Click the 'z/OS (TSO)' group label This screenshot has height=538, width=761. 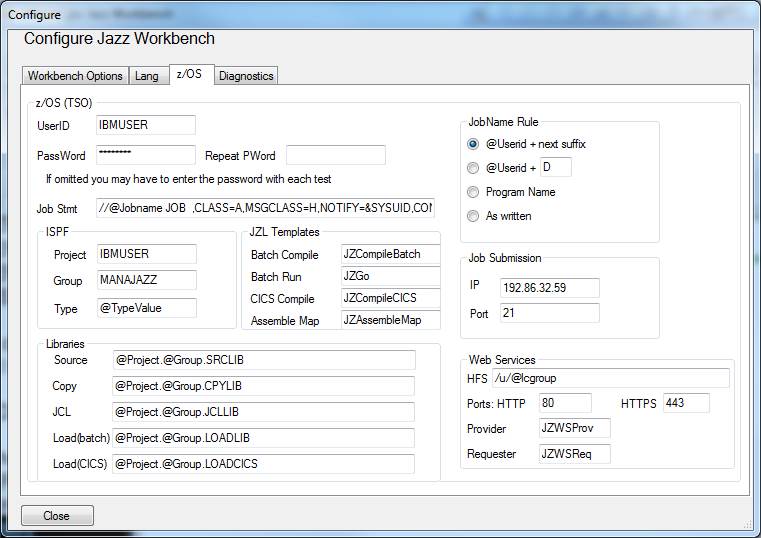(x=64, y=103)
